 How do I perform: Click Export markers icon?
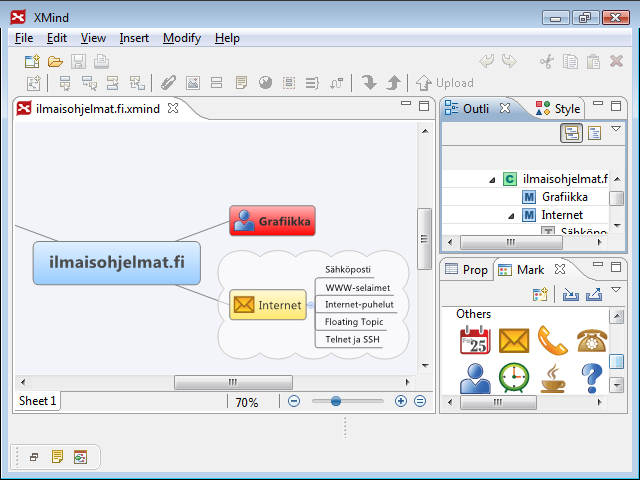point(594,294)
